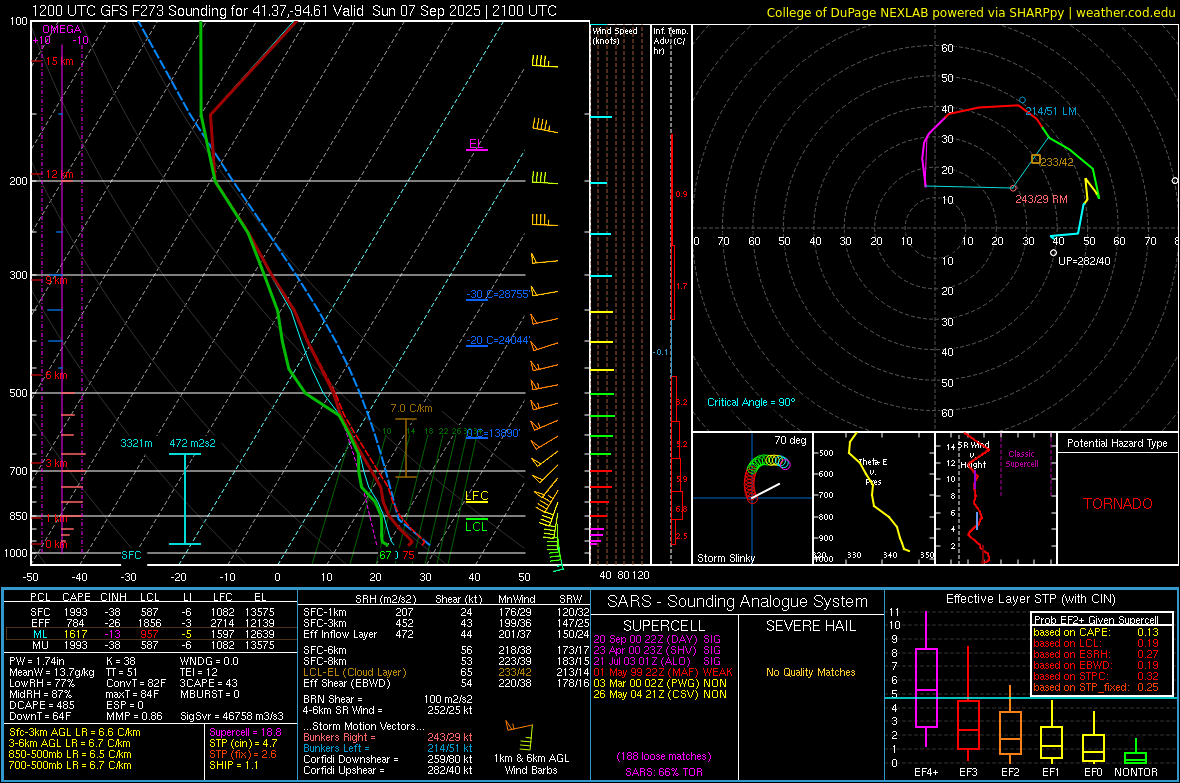The image size is (1180, 783).
Task: Click the 472 m2s2 label on the skew-T
Action: point(192,443)
